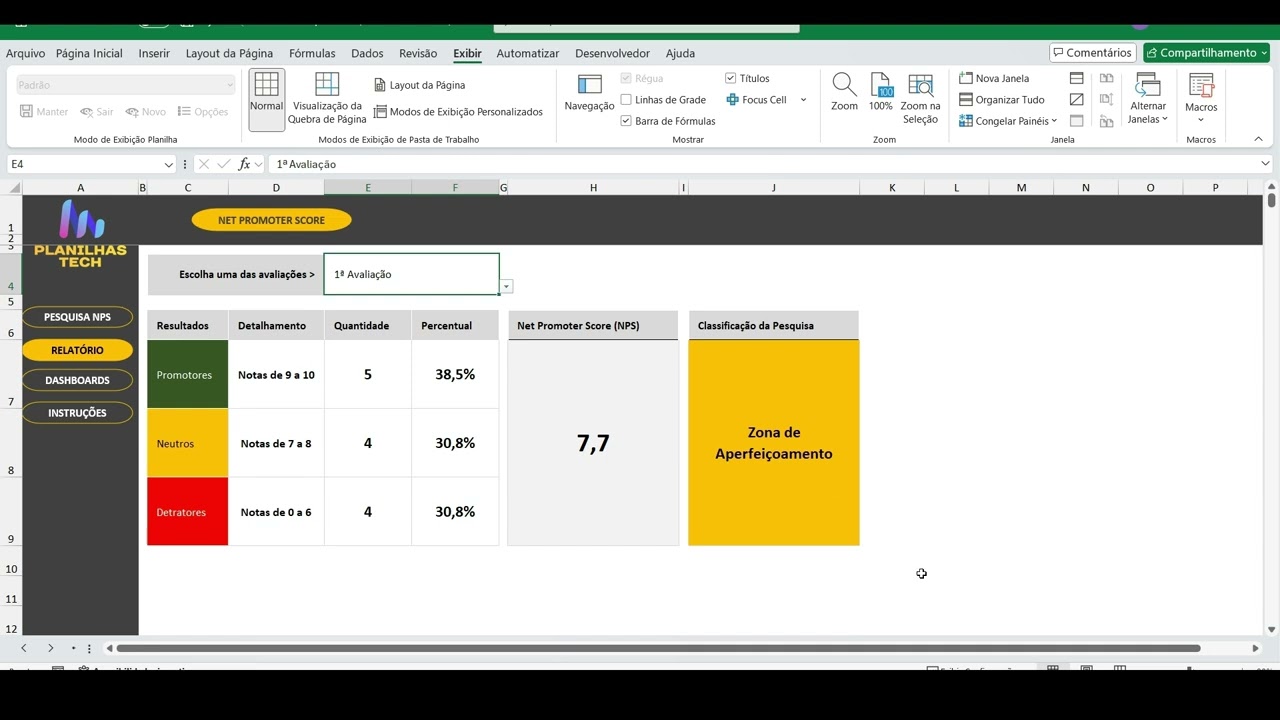Switch to the Automatizar tab
This screenshot has height=720, width=1280.
click(x=528, y=53)
